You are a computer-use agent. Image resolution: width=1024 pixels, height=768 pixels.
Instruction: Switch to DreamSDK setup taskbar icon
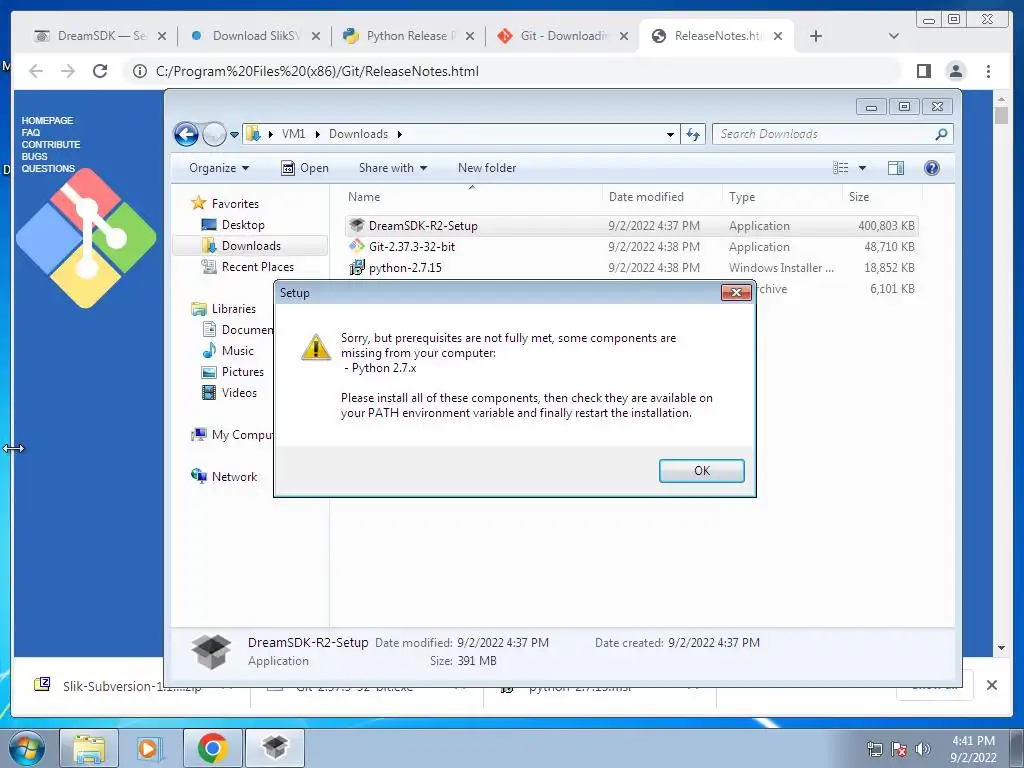275,748
